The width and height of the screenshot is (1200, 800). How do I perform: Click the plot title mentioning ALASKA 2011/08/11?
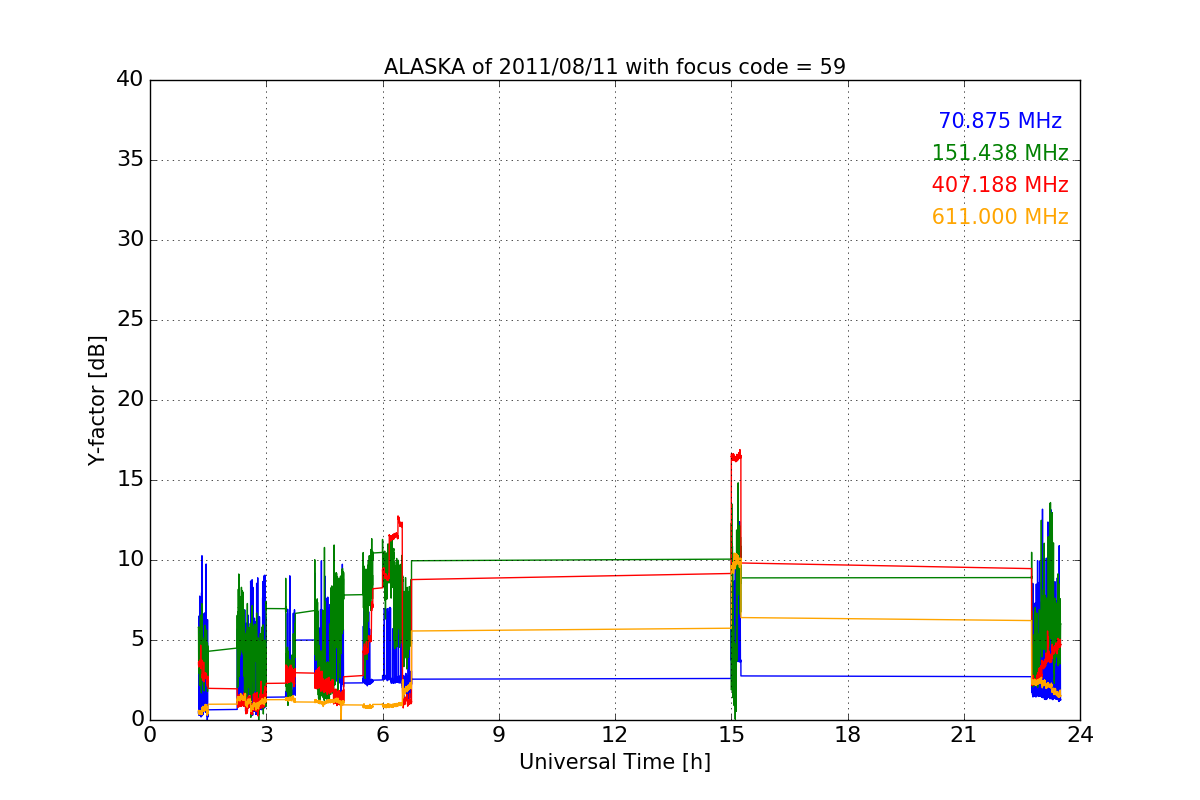click(x=615, y=67)
